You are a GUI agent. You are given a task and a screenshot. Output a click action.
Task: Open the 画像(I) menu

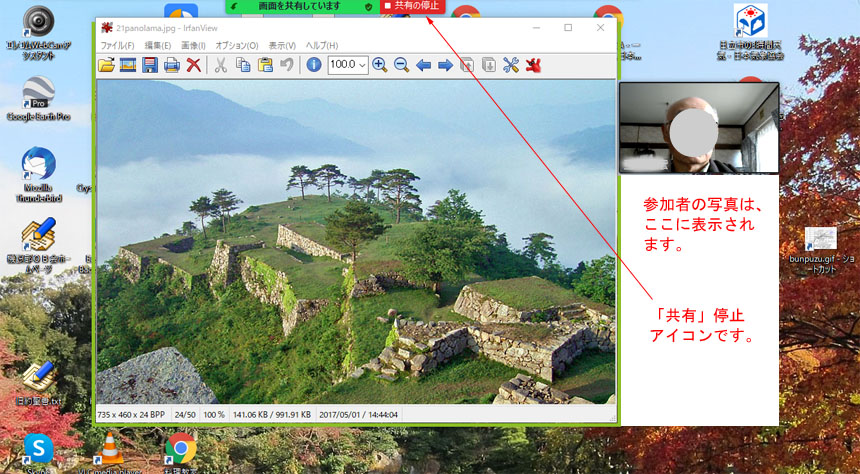tap(193, 46)
